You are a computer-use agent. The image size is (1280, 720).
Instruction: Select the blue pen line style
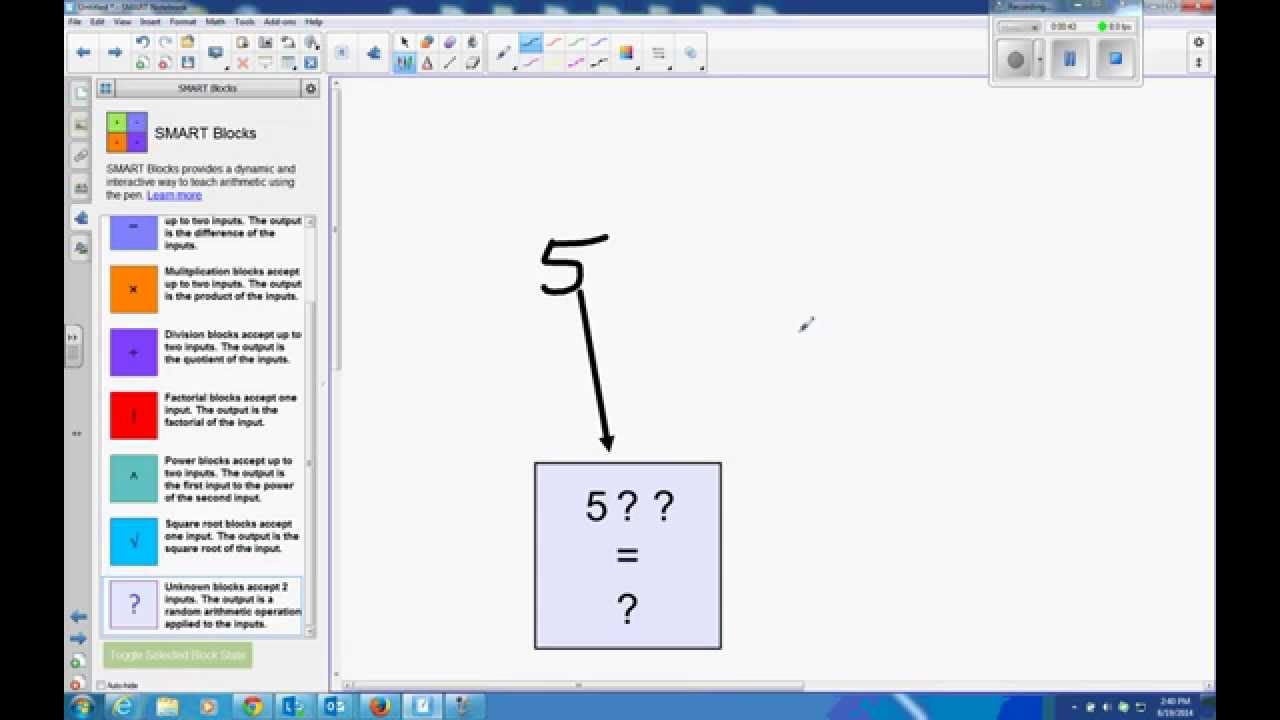tap(530, 42)
